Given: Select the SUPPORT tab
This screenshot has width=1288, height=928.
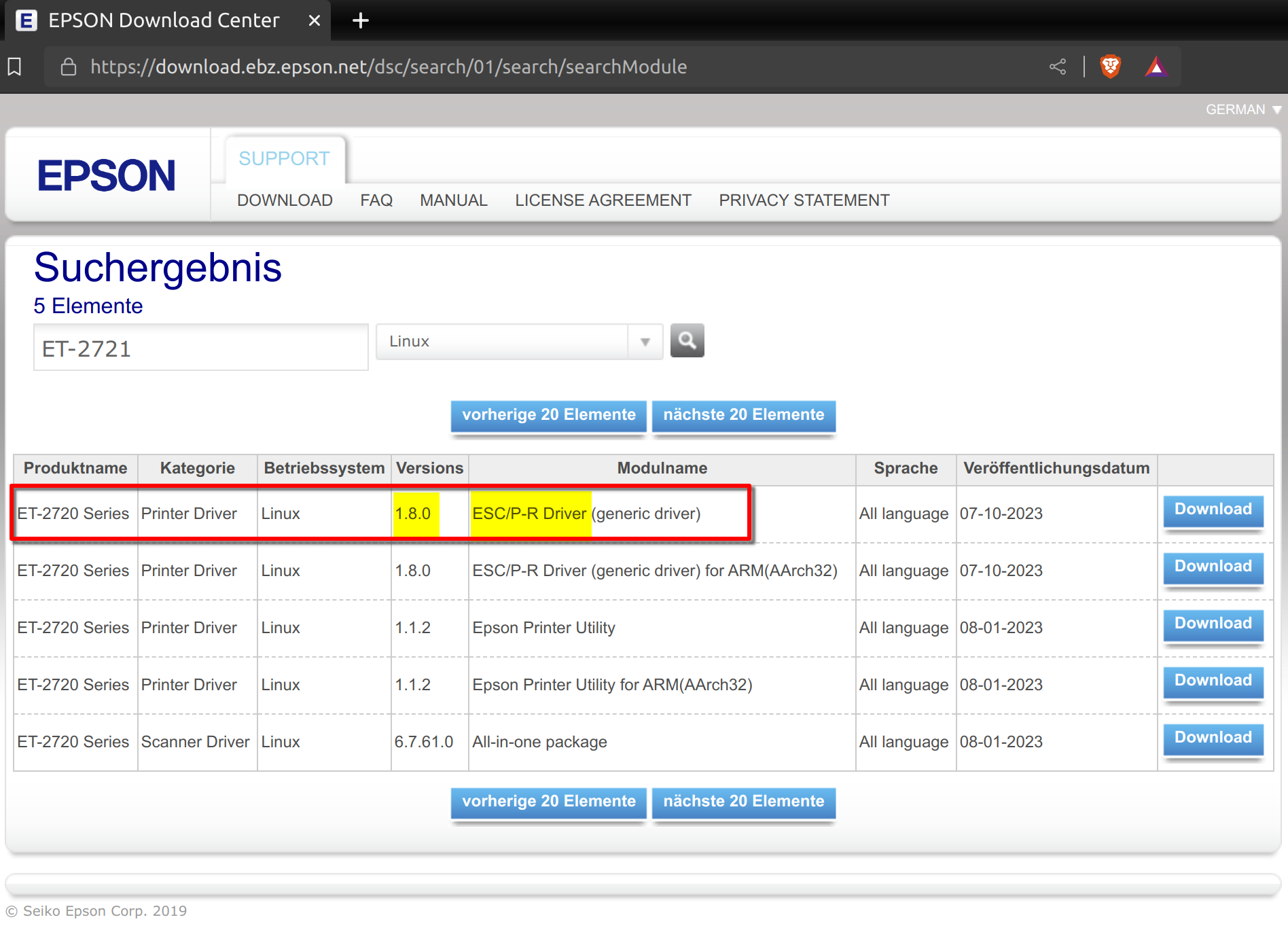Looking at the screenshot, I should click(x=284, y=158).
